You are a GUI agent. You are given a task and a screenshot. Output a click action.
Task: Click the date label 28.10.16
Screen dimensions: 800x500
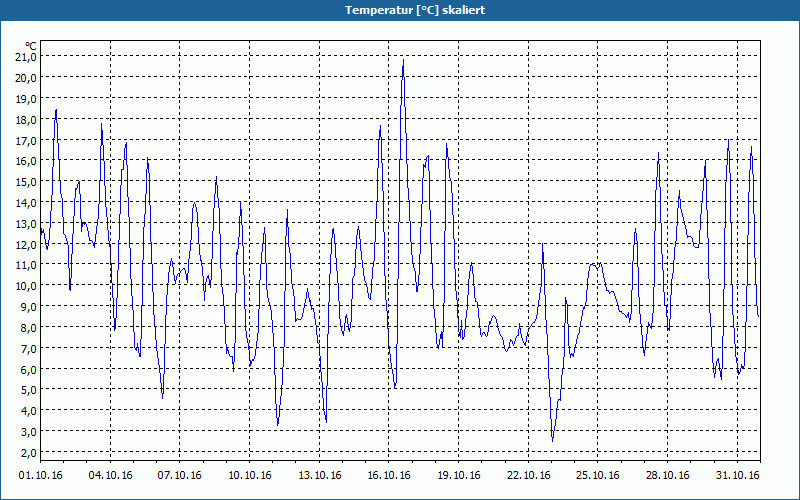(x=667, y=476)
